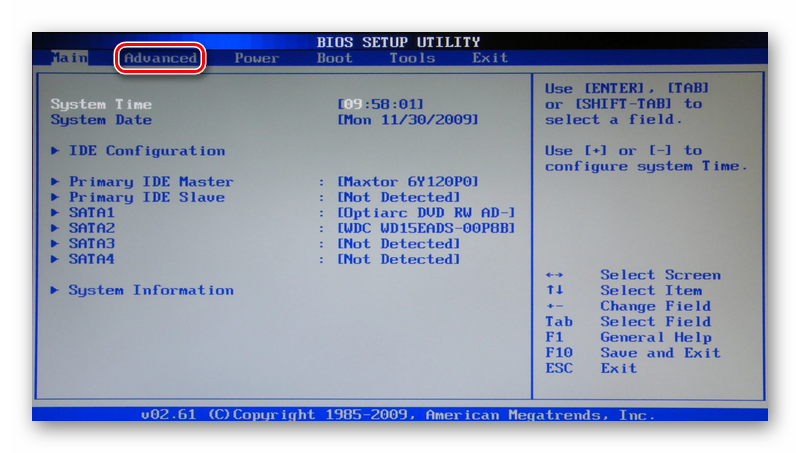This screenshot has height=453, width=800.
Task: Click the F10 key legend label
Action: click(x=559, y=353)
